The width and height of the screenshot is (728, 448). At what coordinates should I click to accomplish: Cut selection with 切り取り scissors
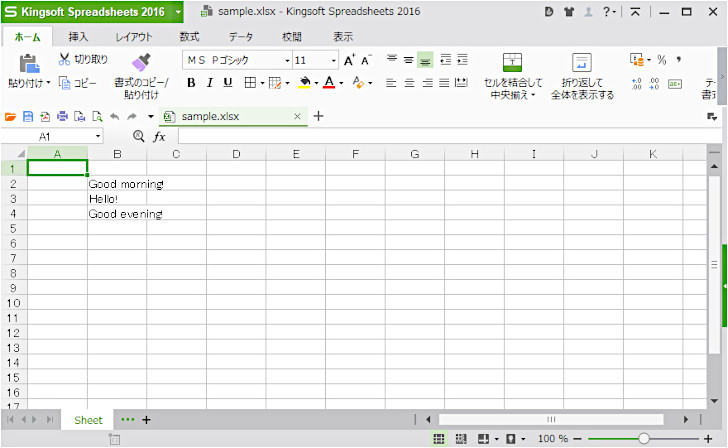pos(65,59)
